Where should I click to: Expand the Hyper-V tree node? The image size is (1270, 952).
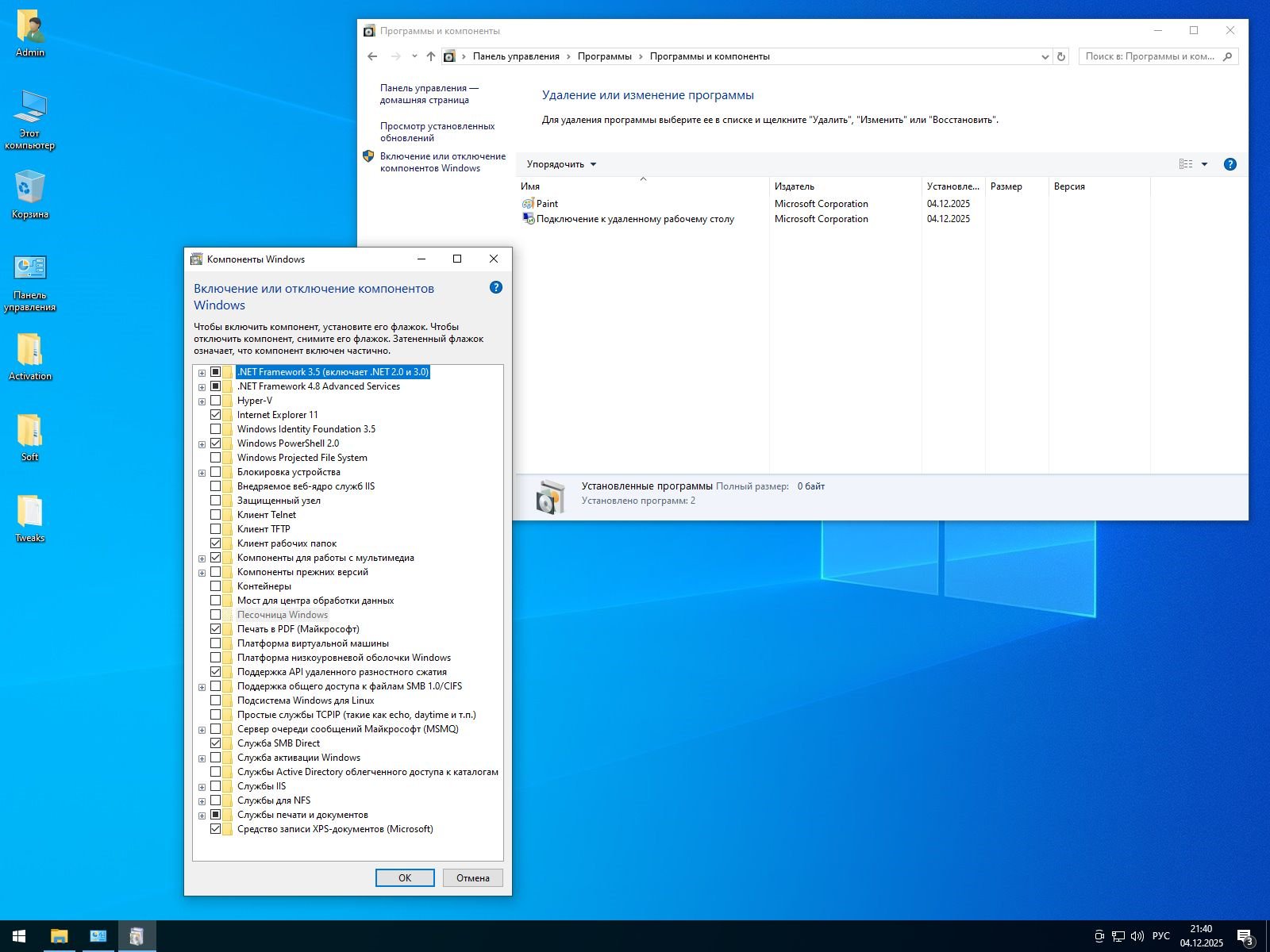(x=202, y=401)
